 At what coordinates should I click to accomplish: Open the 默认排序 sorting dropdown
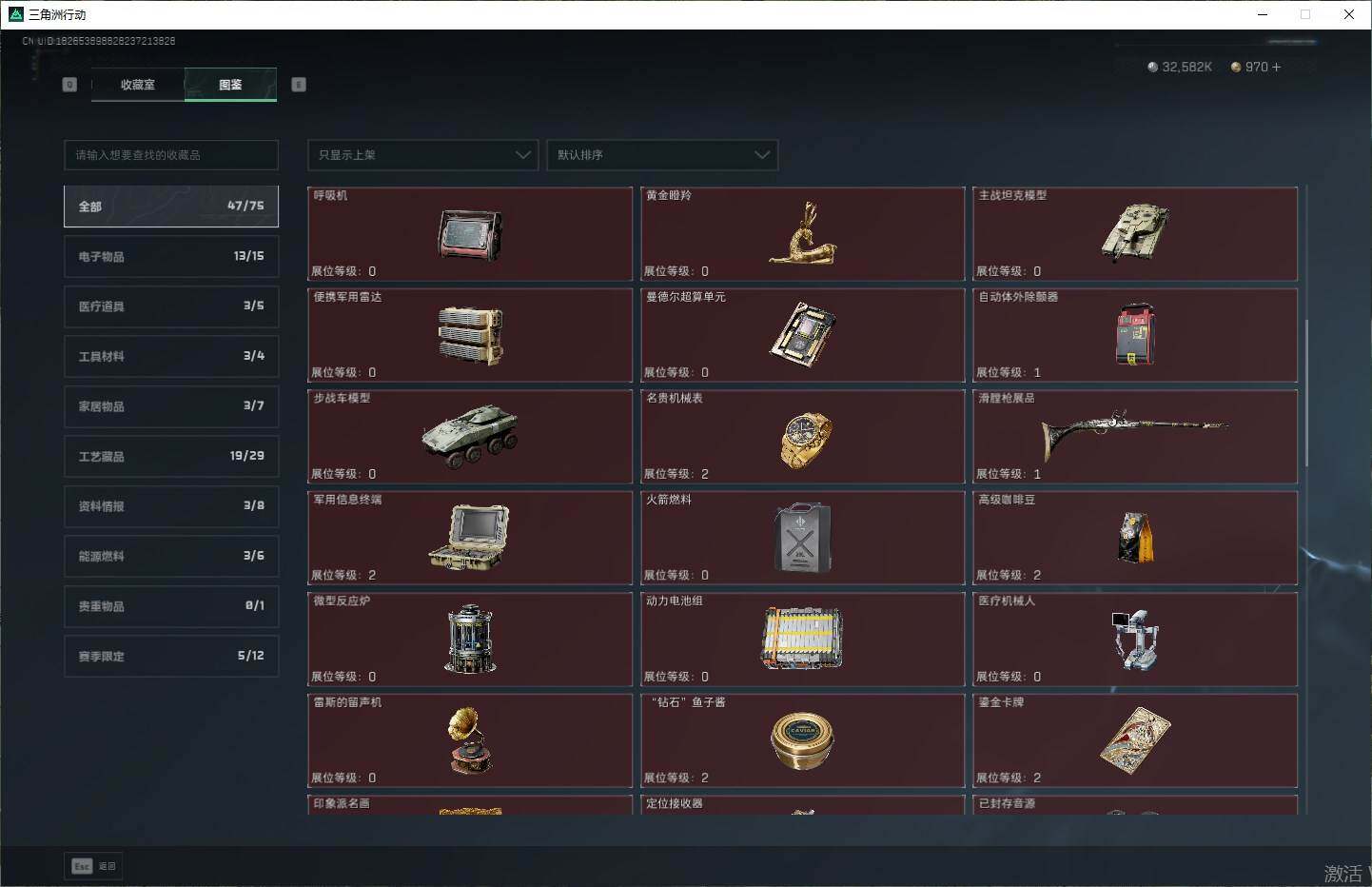click(x=662, y=155)
